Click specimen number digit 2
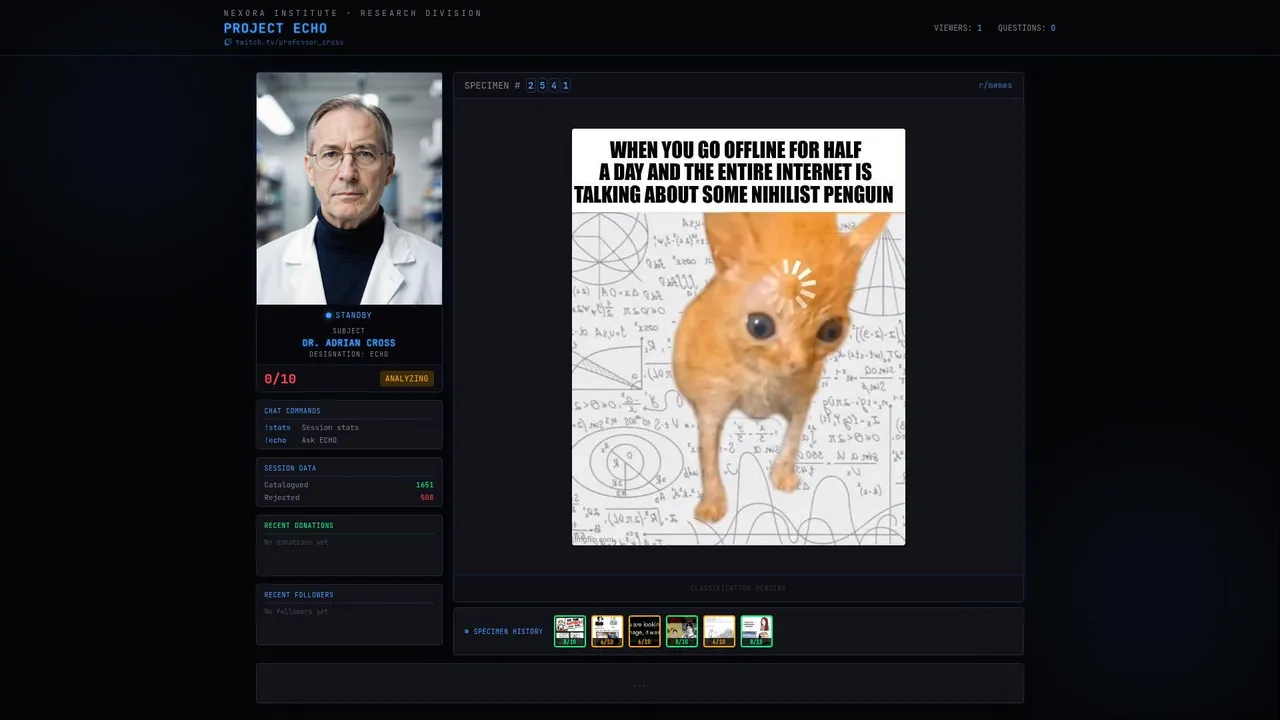Screen dimensions: 1280x720 tap(531, 86)
